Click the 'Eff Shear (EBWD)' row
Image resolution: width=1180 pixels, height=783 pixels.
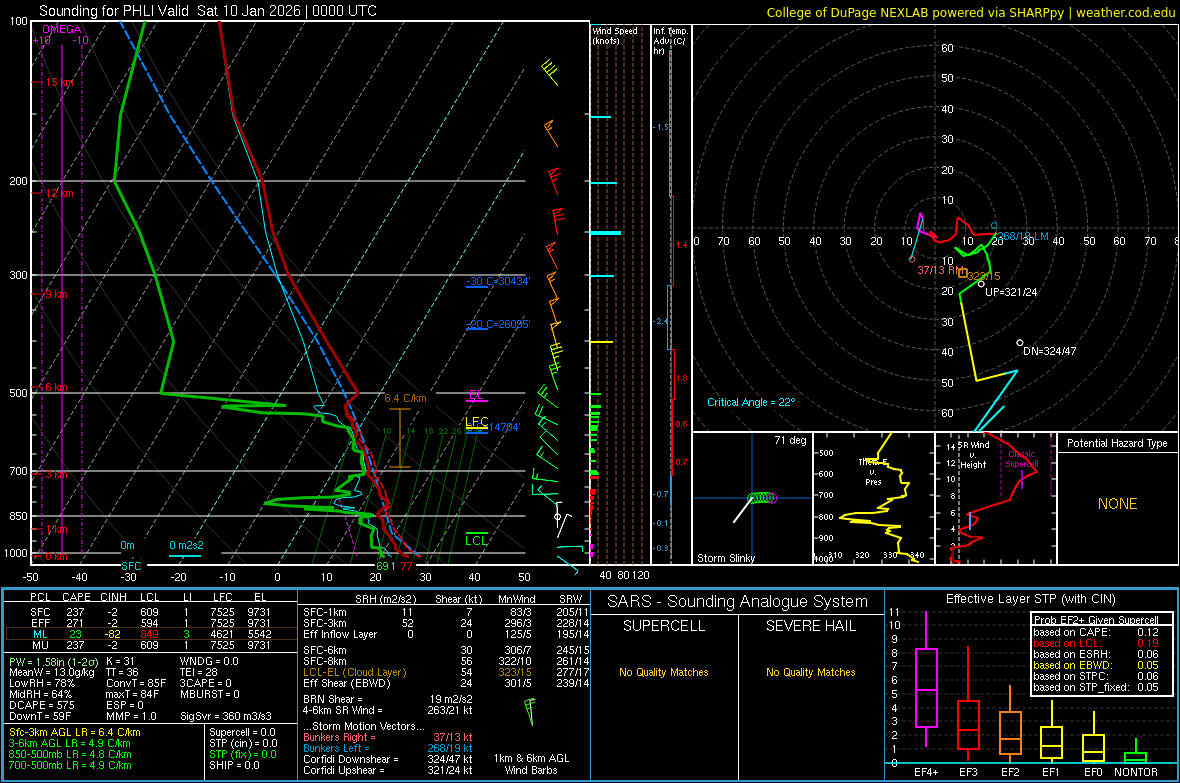tap(444, 684)
